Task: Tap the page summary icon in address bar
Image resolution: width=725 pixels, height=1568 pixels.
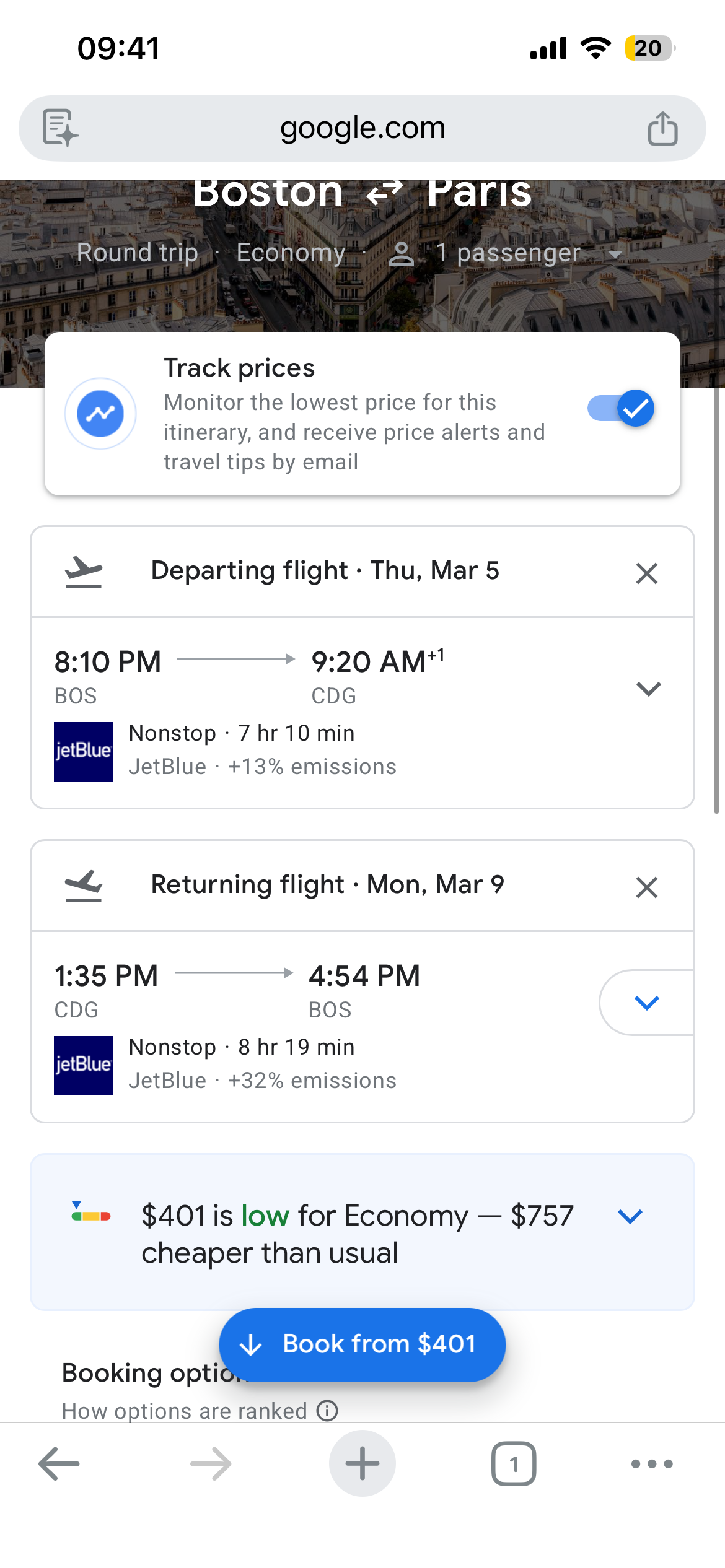Action: 60,128
